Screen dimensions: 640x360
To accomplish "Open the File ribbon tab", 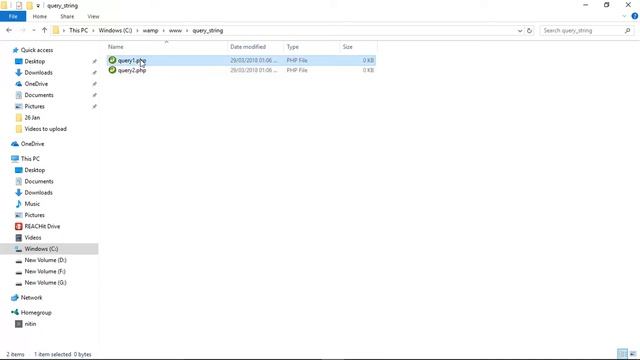I will tap(13, 16).
